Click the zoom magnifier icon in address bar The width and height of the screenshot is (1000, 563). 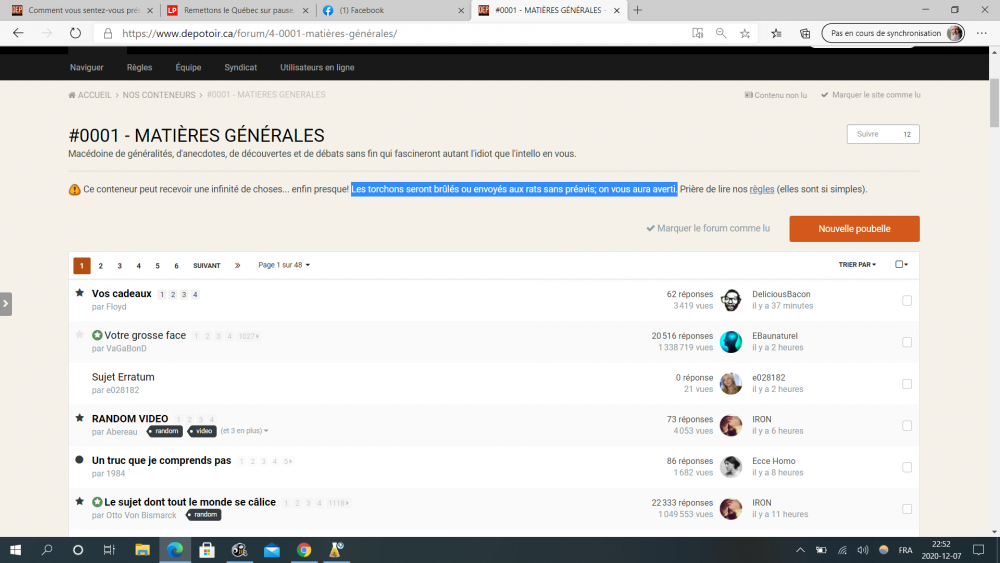(x=720, y=33)
